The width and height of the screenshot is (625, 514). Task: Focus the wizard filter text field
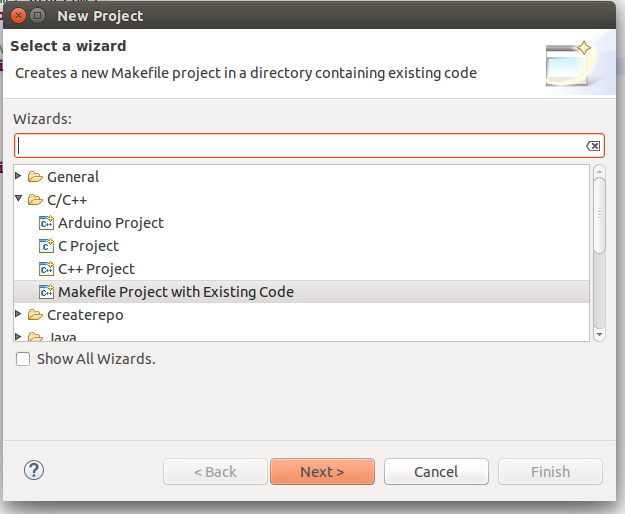point(300,146)
